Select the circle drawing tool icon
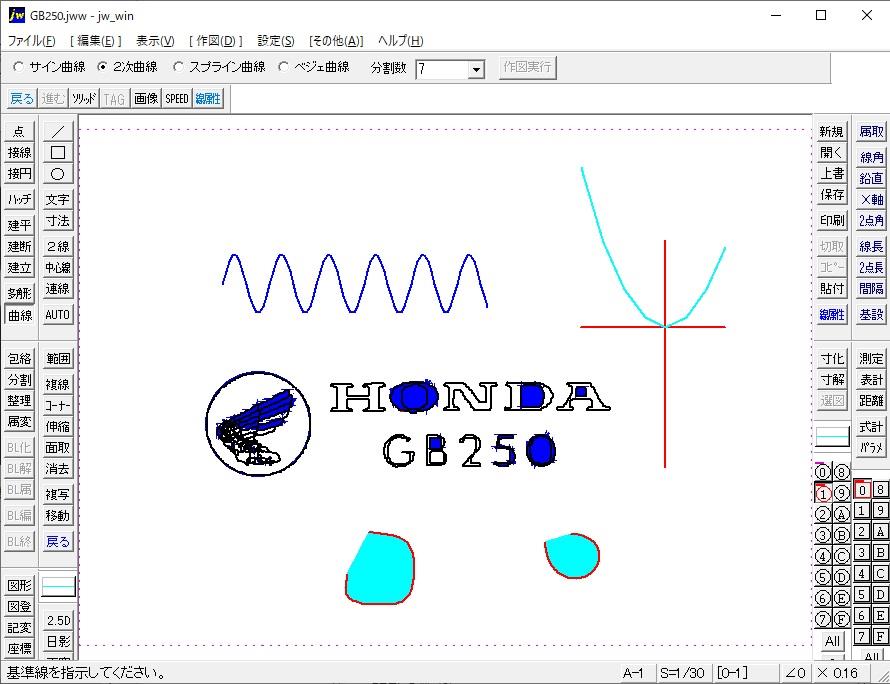The width and height of the screenshot is (890, 684). coord(57,174)
